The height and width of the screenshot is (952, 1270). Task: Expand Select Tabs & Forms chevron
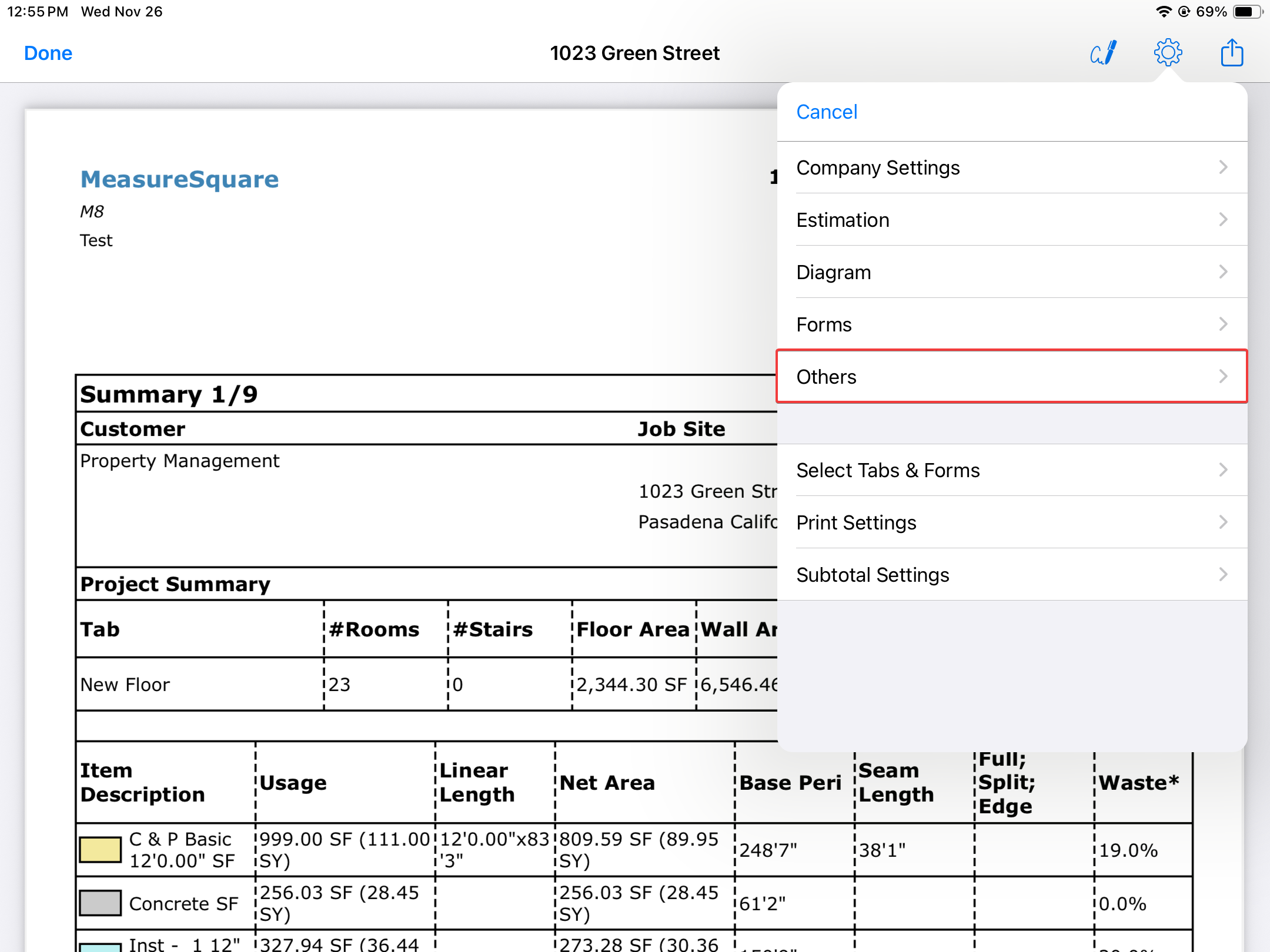click(1223, 470)
